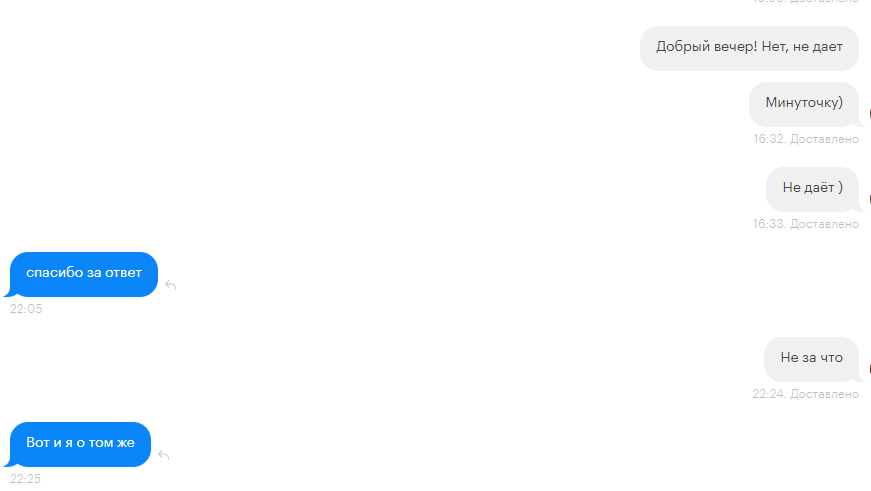Click the blue 'Вот и я о том же' bubble

(81, 444)
